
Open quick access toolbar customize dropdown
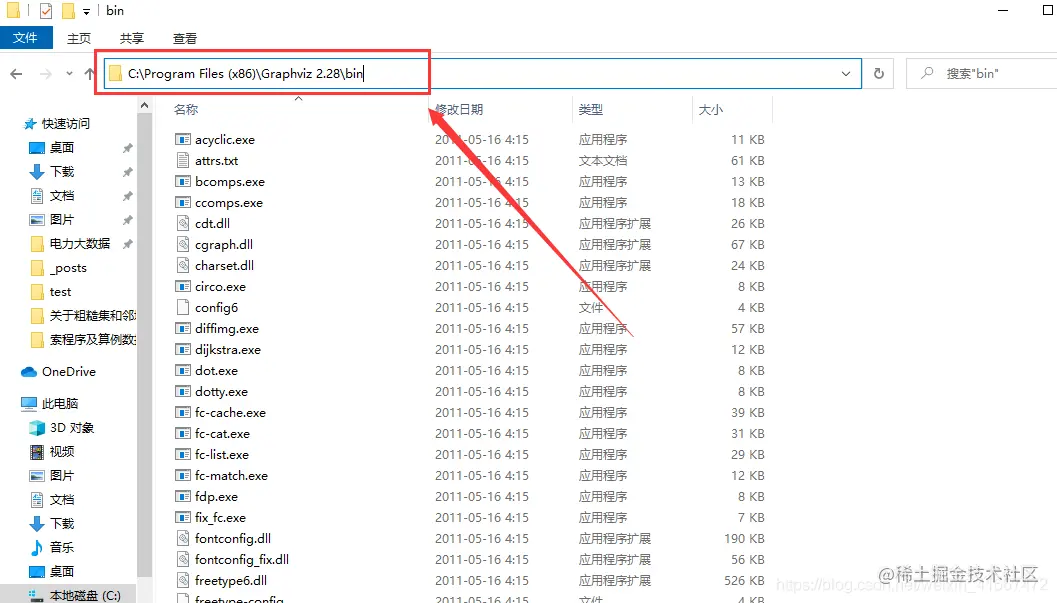point(86,11)
